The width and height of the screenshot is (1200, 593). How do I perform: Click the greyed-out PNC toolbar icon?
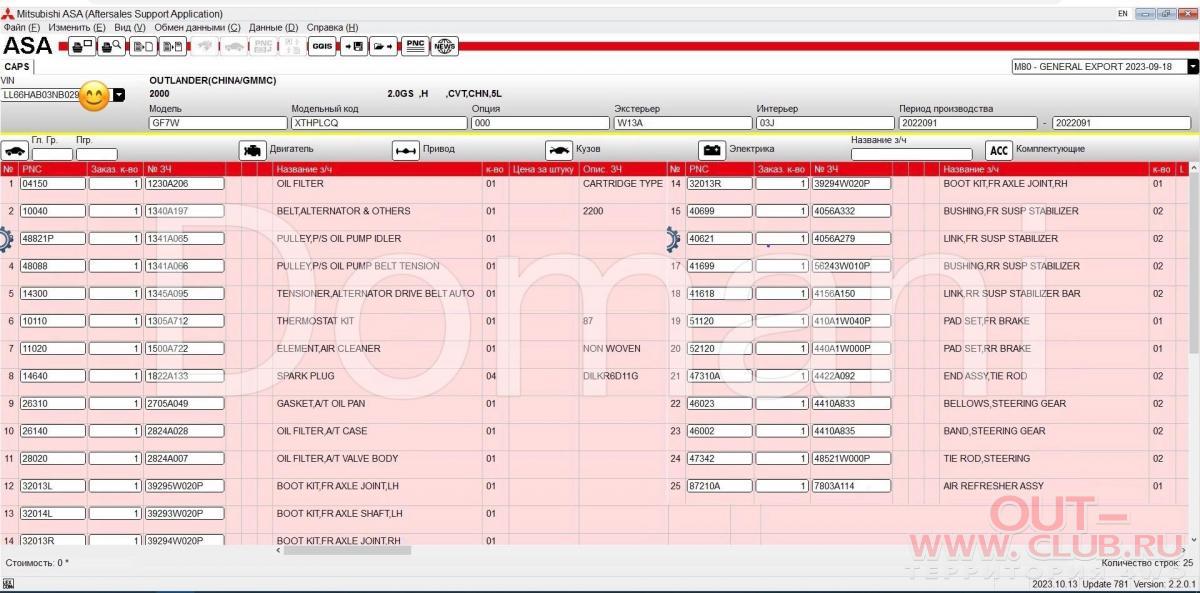(264, 46)
